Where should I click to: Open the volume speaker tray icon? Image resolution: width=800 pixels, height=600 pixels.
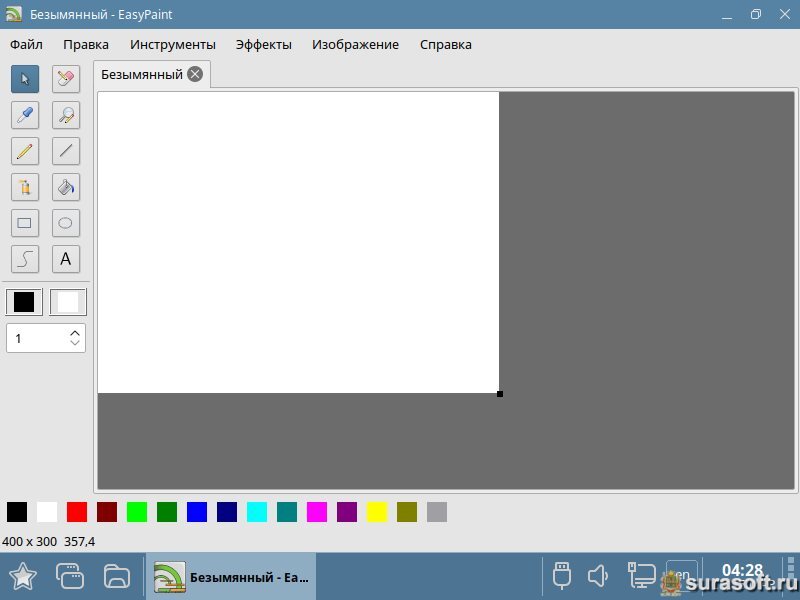coord(597,576)
